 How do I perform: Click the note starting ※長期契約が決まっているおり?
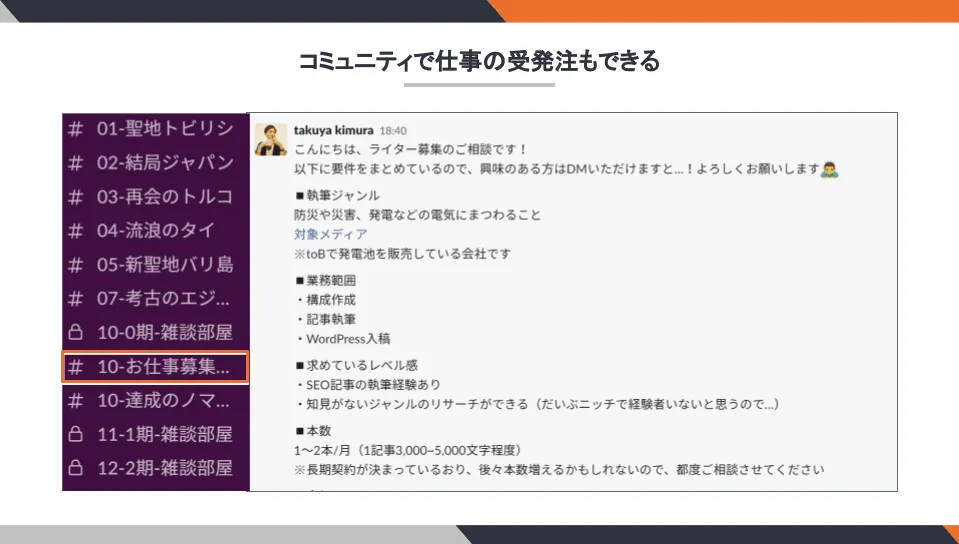coord(559,470)
